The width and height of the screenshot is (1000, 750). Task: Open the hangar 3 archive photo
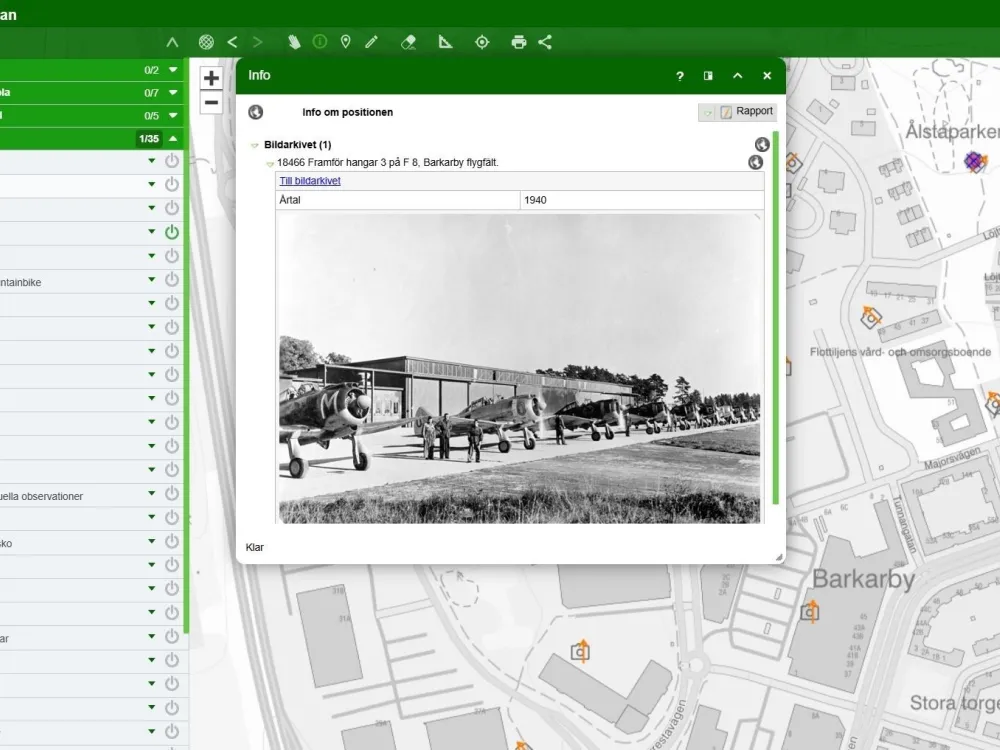tap(520, 369)
